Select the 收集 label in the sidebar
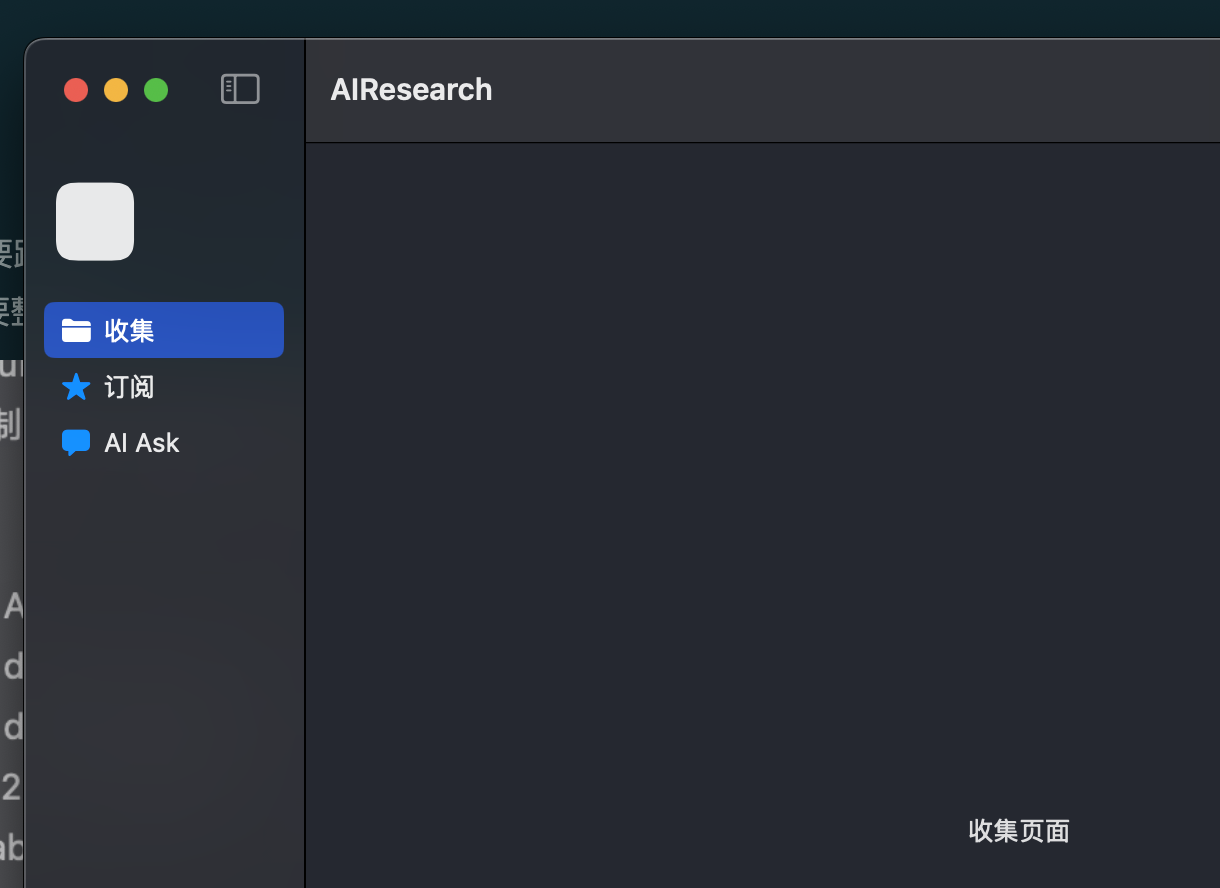The image size is (1220, 888). point(130,330)
